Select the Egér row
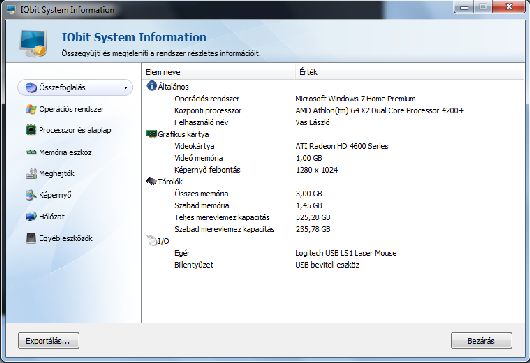530x363 pixels. pyautogui.click(x=333, y=253)
